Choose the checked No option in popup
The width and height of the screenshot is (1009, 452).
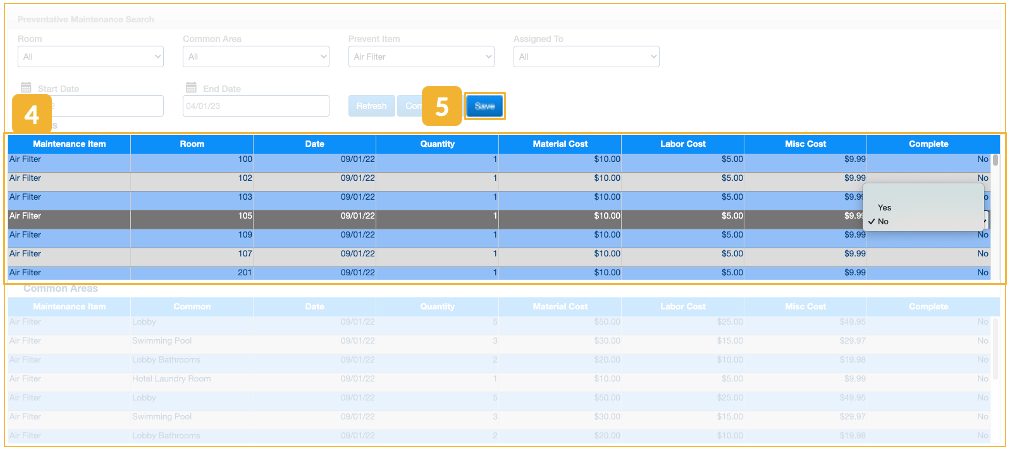click(883, 221)
